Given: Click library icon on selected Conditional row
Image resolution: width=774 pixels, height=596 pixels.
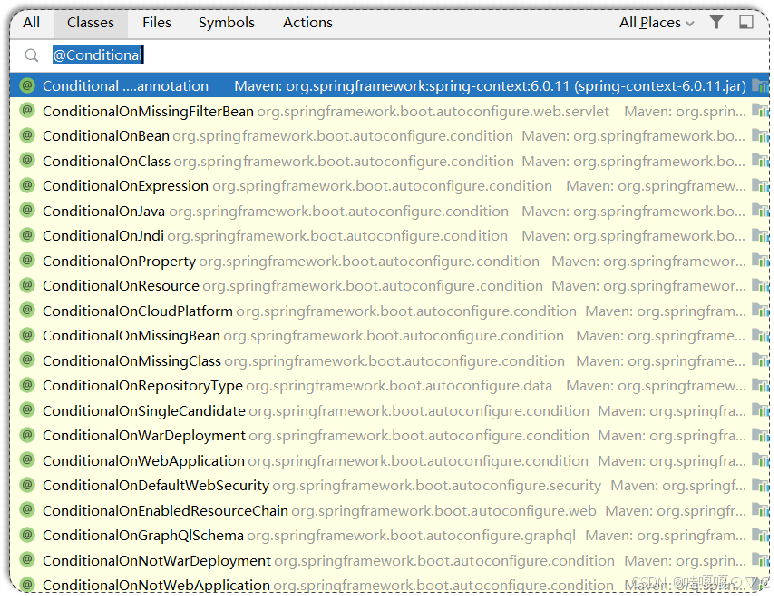Looking at the screenshot, I should click(x=760, y=86).
